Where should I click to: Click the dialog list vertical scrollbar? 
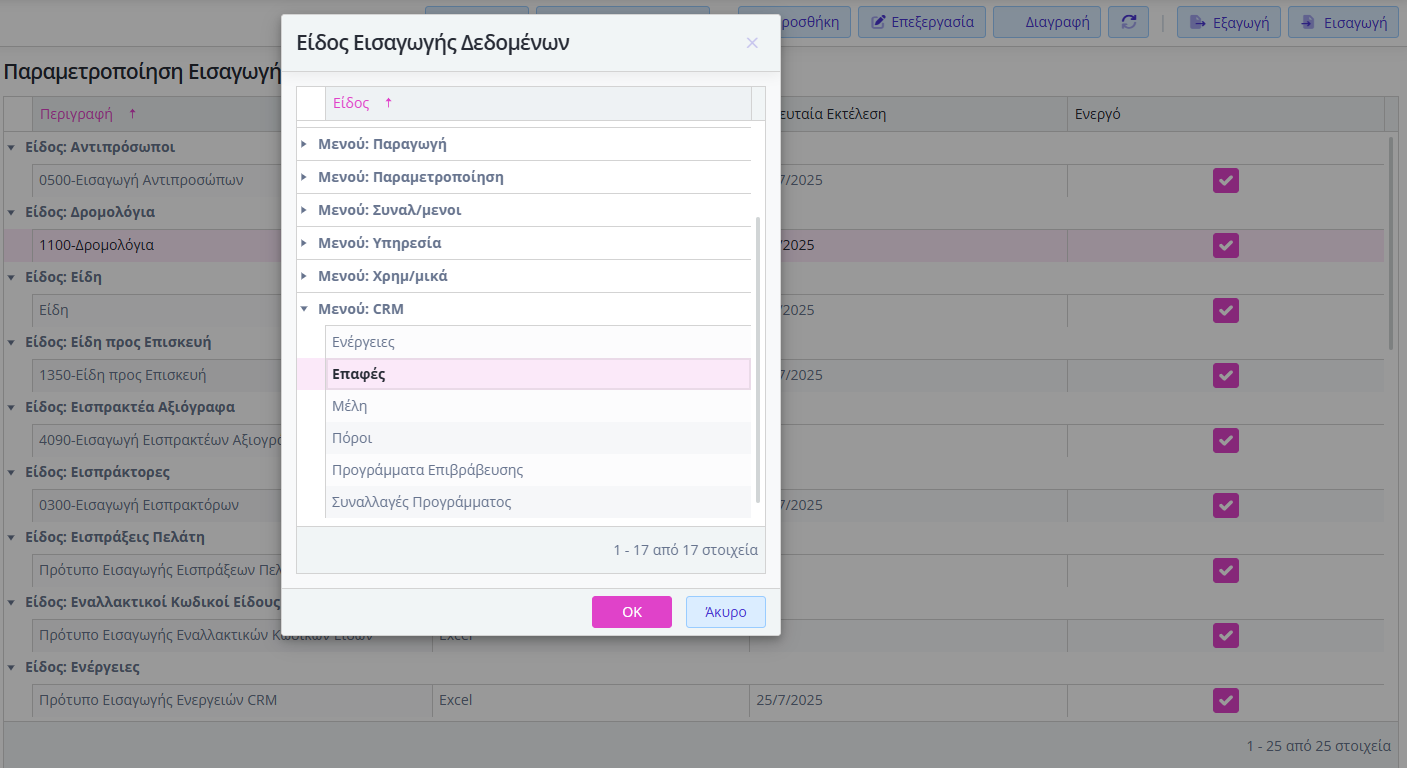coord(758,360)
